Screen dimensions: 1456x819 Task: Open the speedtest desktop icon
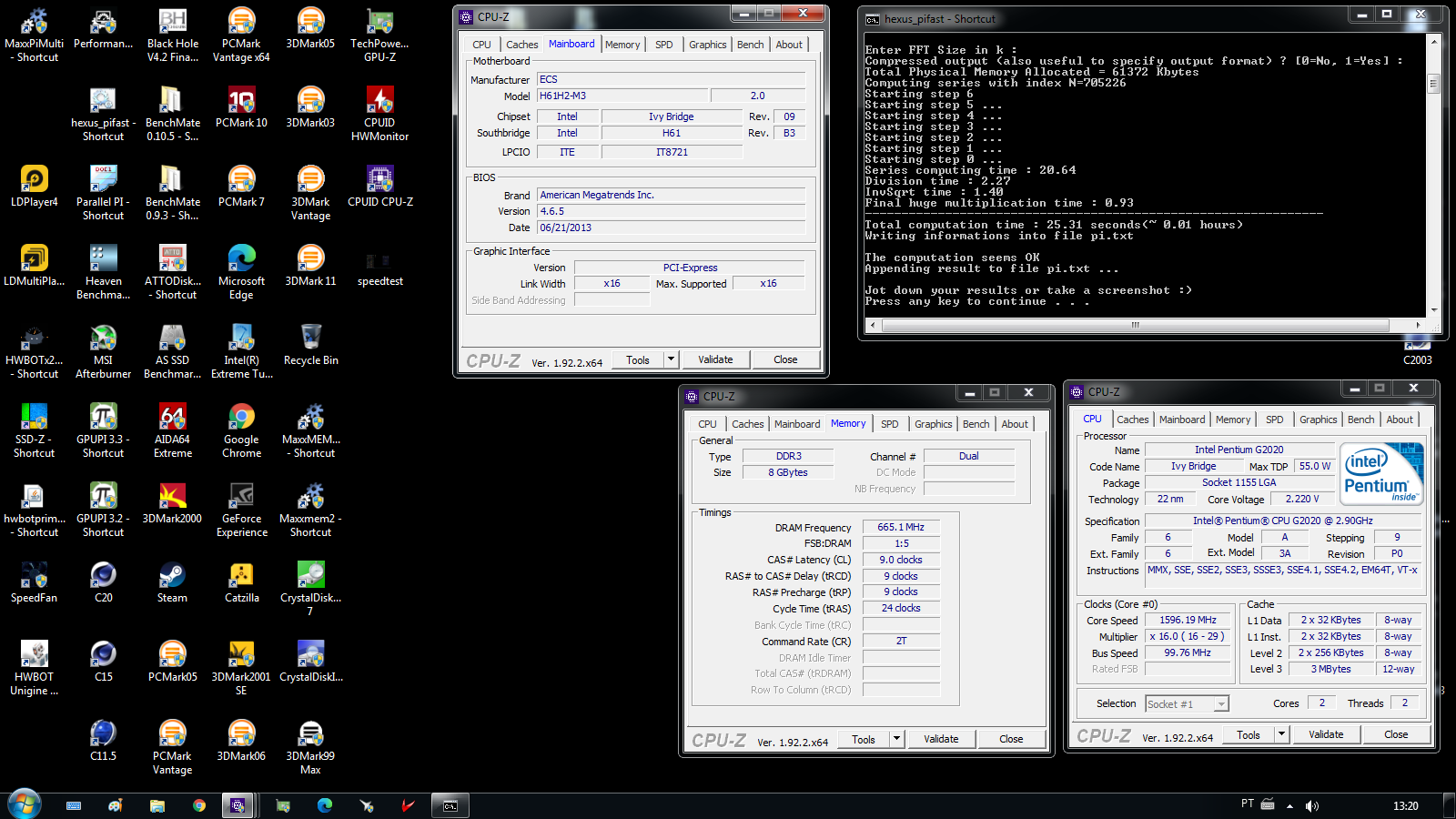[379, 267]
